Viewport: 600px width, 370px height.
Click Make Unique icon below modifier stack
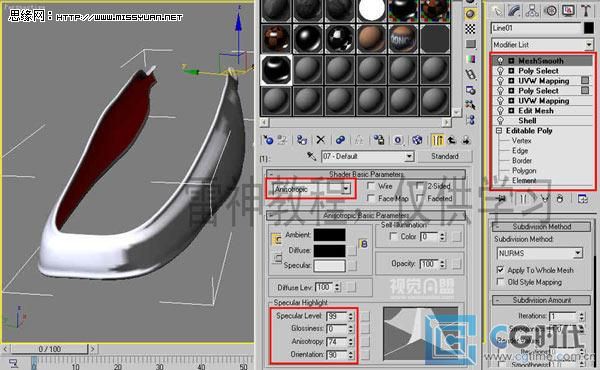[544, 199]
